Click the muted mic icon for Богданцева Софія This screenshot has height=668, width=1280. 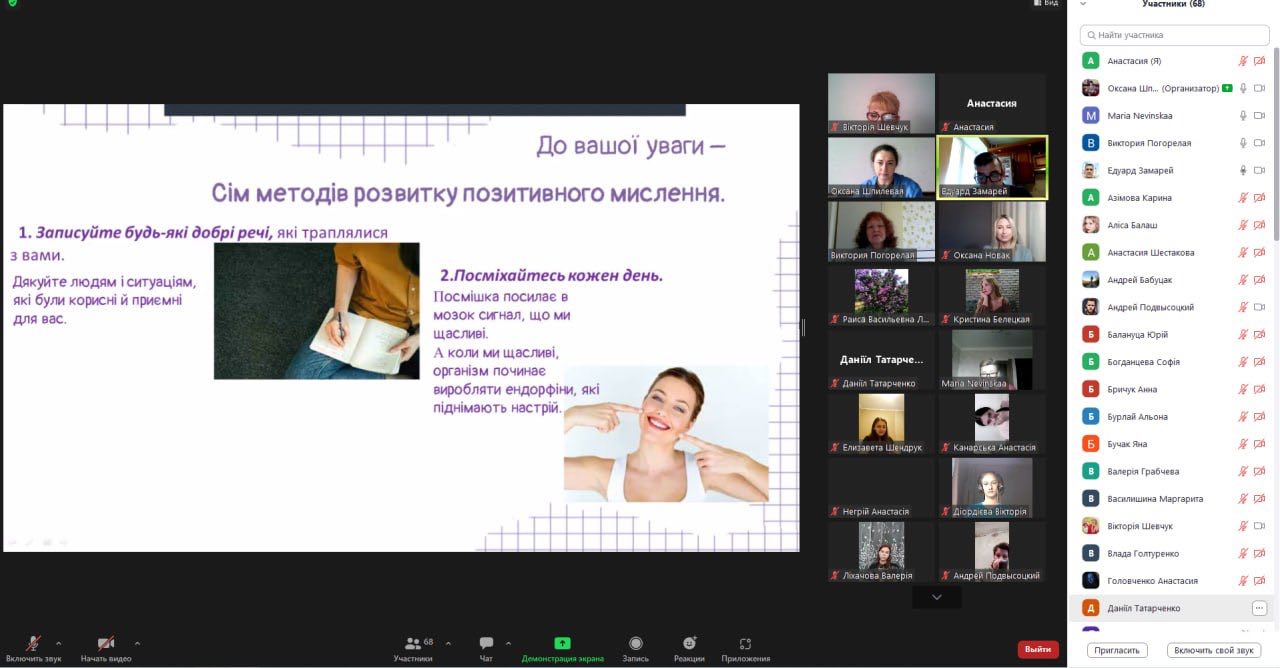click(1244, 362)
